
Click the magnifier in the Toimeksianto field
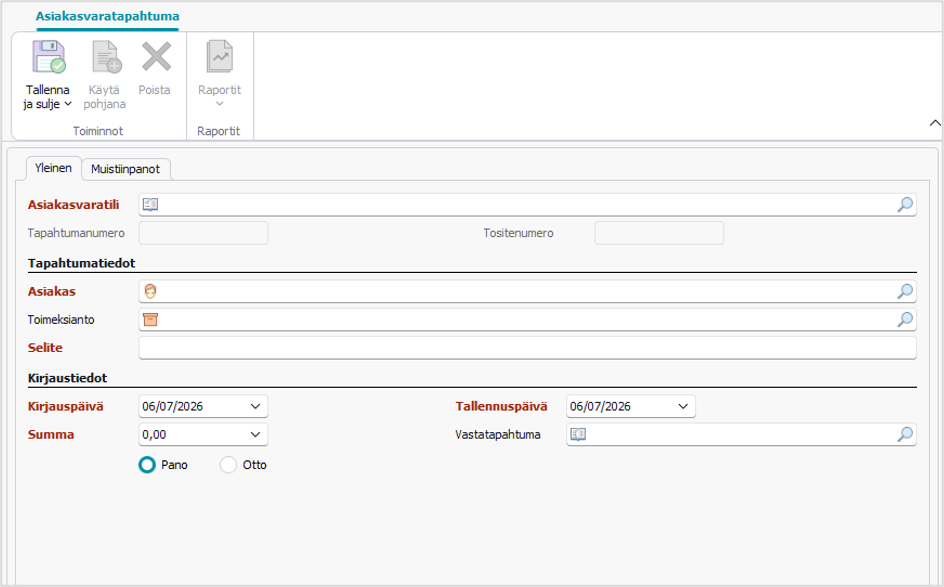[905, 320]
